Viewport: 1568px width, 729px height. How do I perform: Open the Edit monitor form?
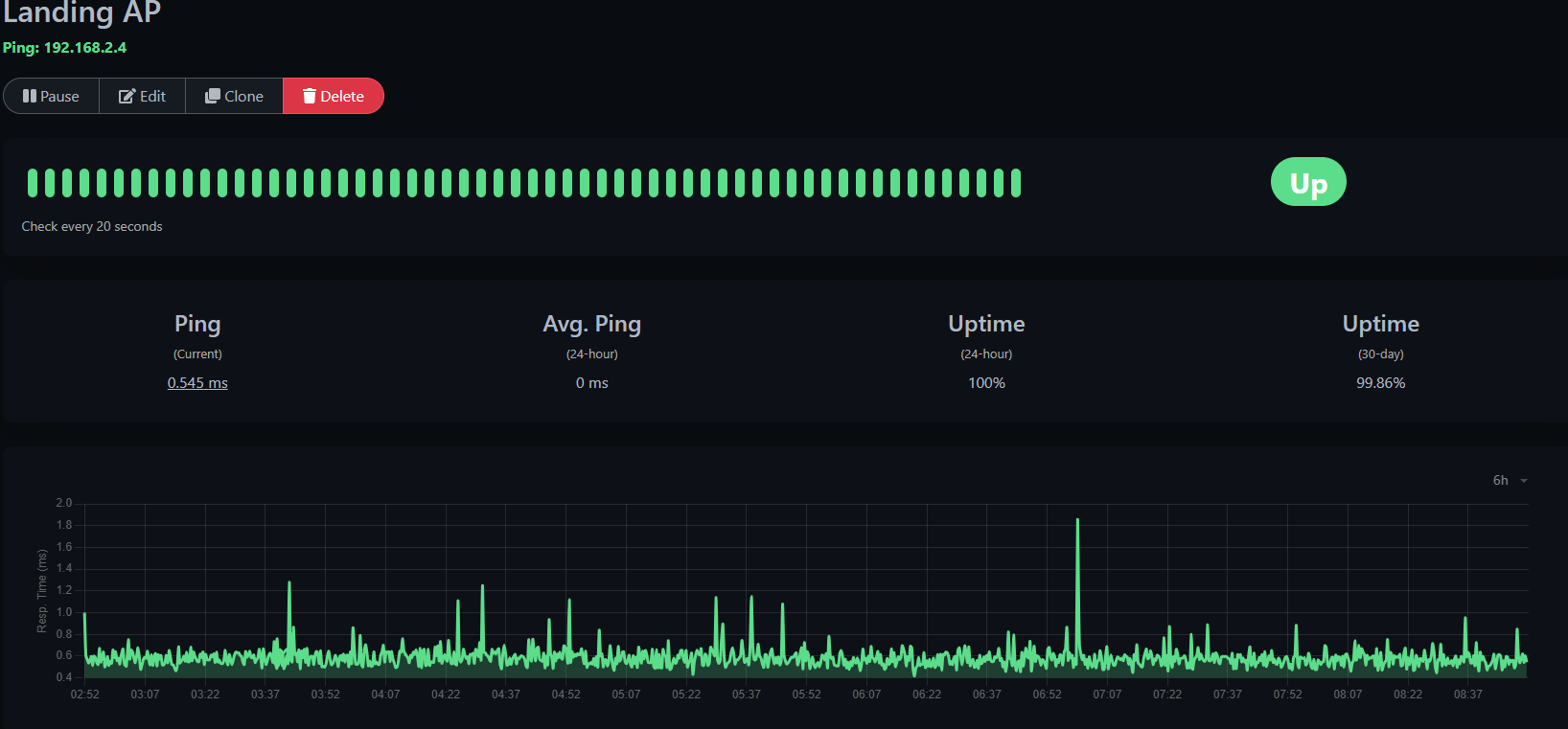(x=142, y=96)
